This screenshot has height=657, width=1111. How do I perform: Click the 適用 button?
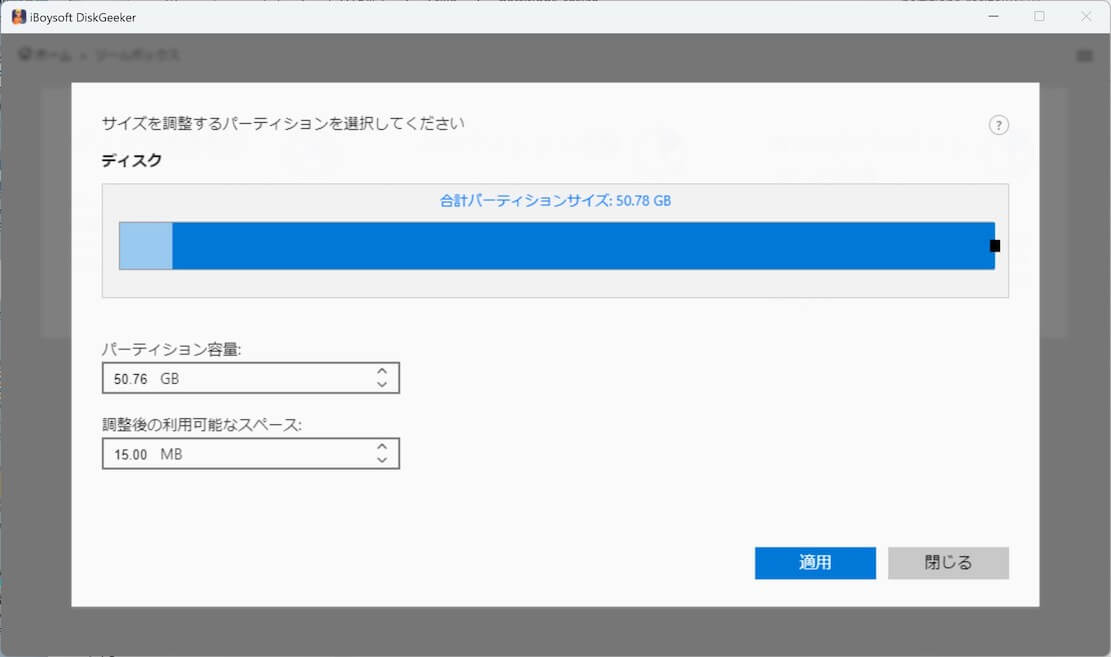(815, 563)
